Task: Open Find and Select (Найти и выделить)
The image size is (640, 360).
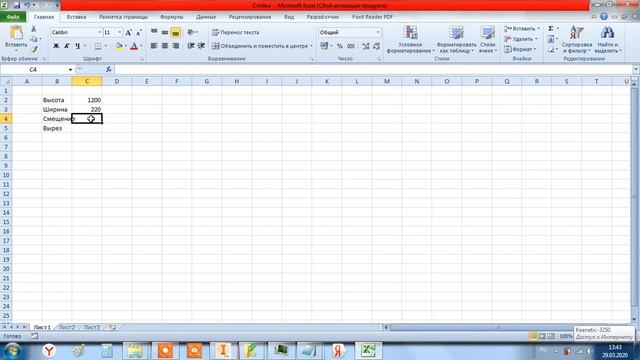Action: tap(607, 40)
